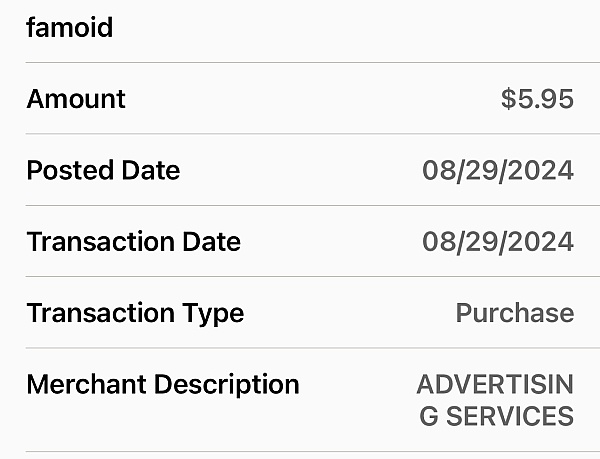
Task: Select the $5.95 amount value
Action: pyautogui.click(x=537, y=99)
